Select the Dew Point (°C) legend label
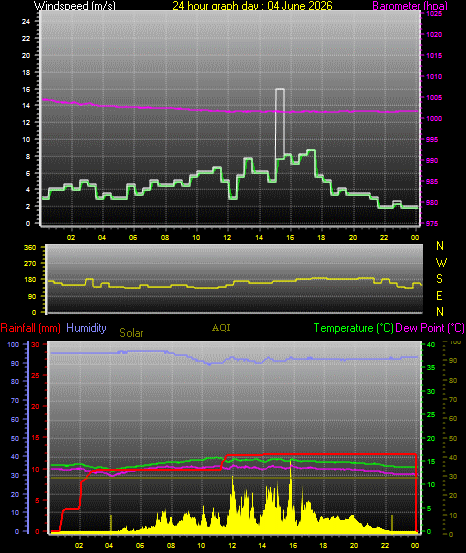The image size is (466, 553). [x=430, y=328]
